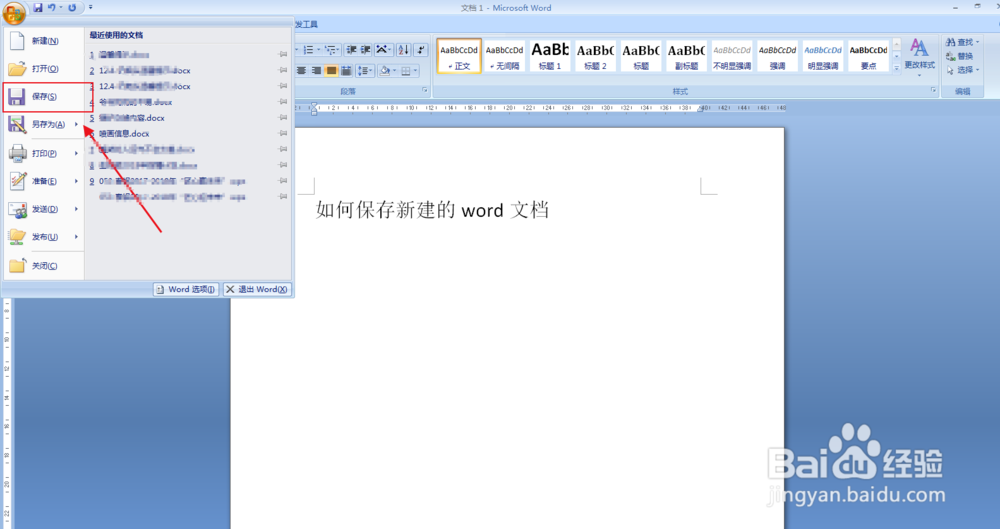The height and width of the screenshot is (529, 1000).
Task: Expand the 打印 submenu arrow
Action: coord(77,154)
